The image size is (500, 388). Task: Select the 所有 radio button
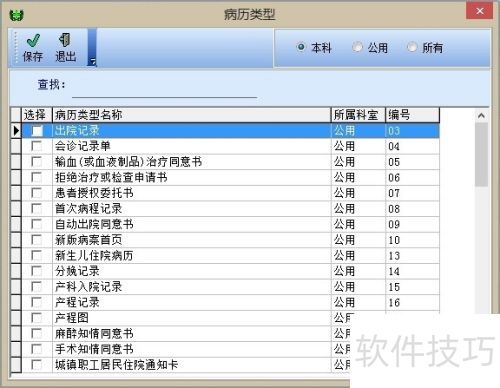[x=412, y=47]
